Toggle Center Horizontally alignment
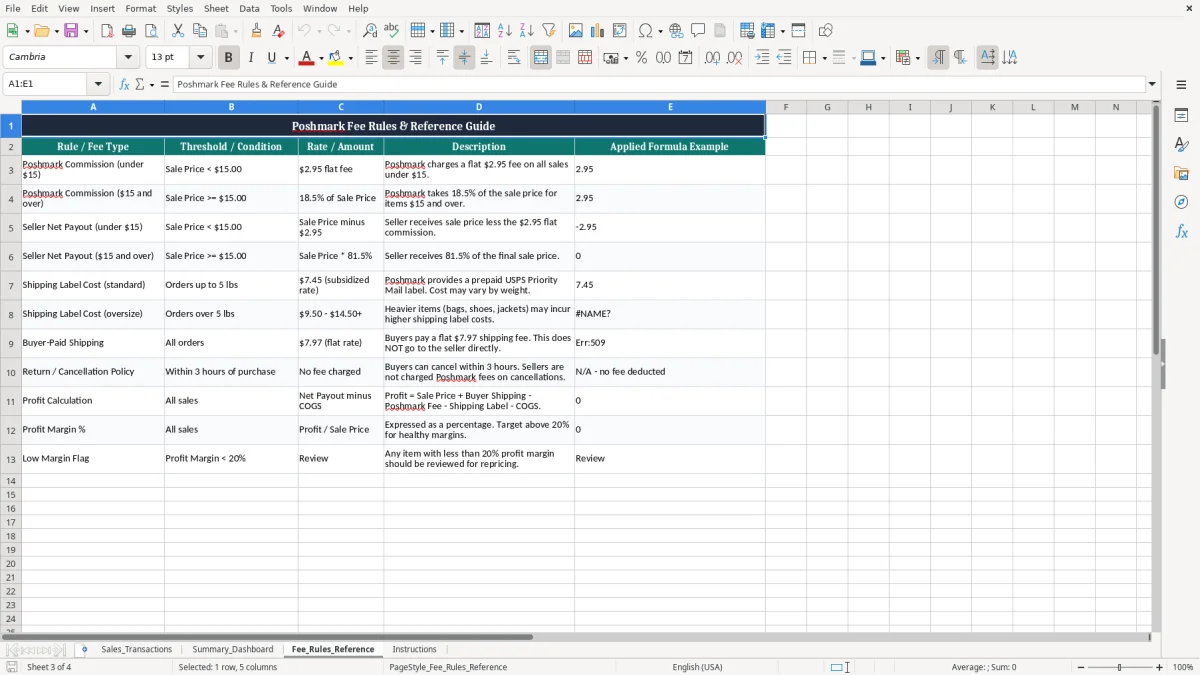This screenshot has width=1200, height=675. (x=393, y=58)
